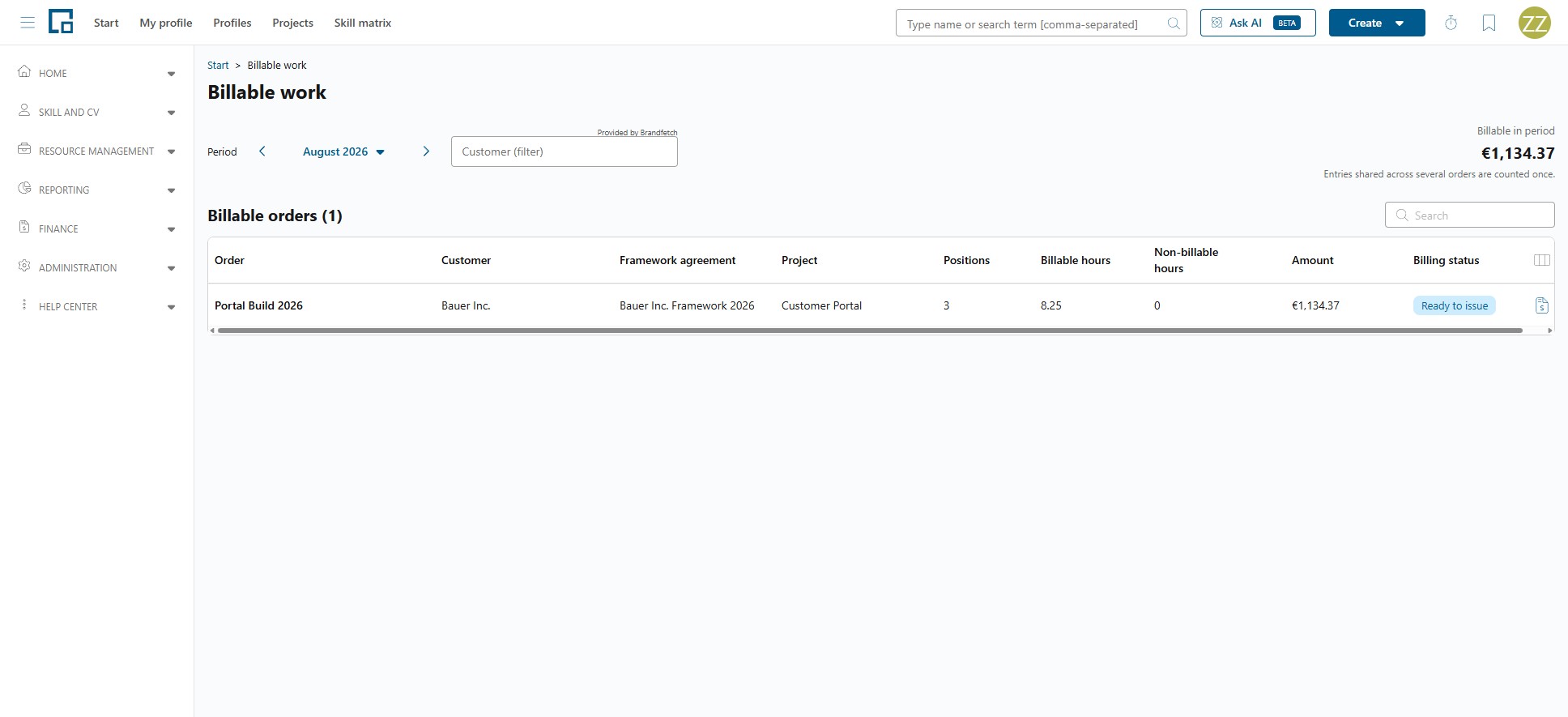Click the application logo icon
1568x717 pixels.
pyautogui.click(x=61, y=22)
